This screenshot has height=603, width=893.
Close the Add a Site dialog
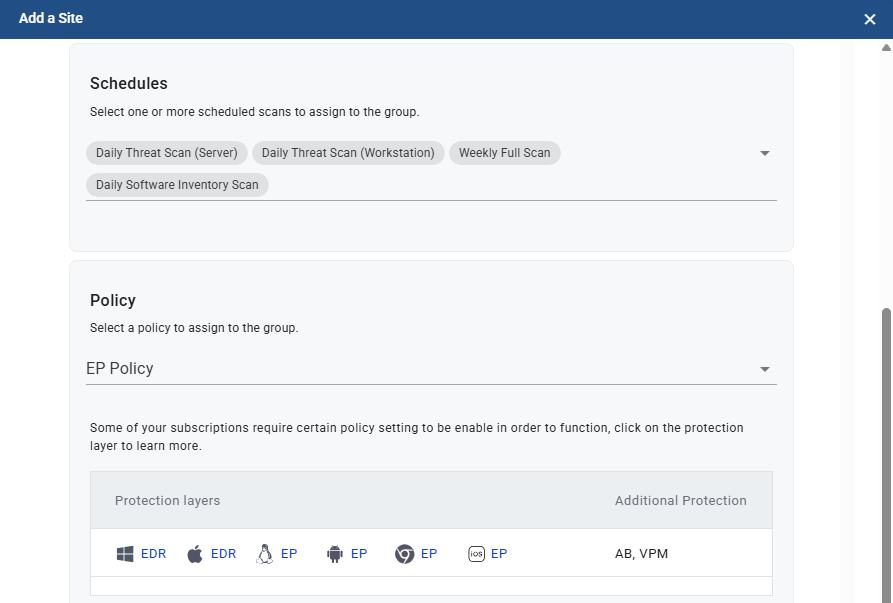point(870,19)
